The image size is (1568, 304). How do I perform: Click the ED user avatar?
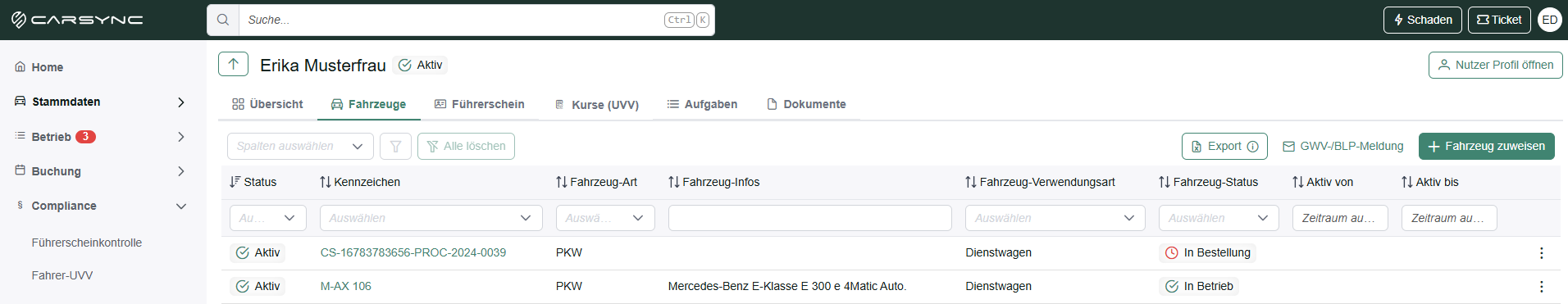click(1550, 20)
